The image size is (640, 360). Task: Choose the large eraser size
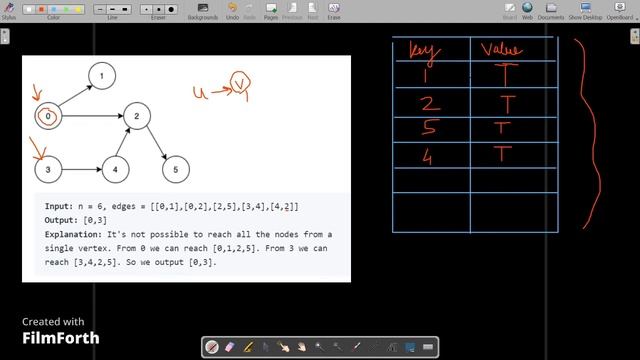click(x=171, y=9)
